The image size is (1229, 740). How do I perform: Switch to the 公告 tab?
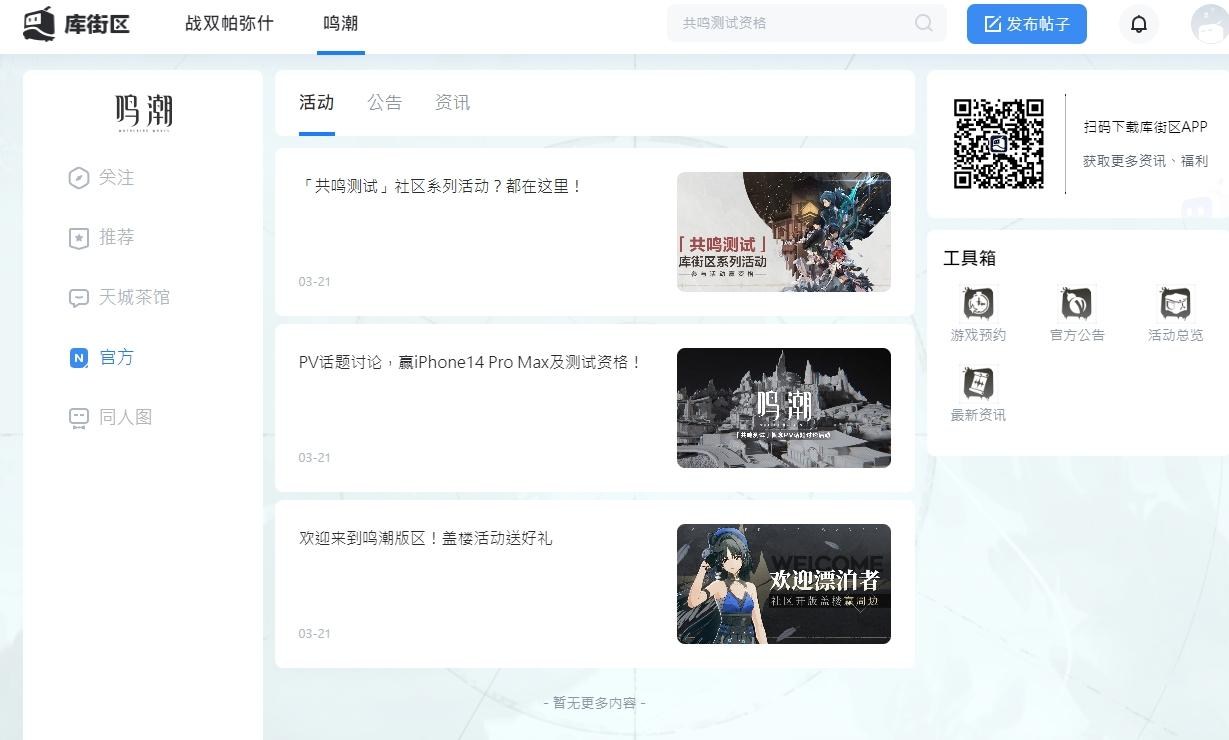click(384, 102)
